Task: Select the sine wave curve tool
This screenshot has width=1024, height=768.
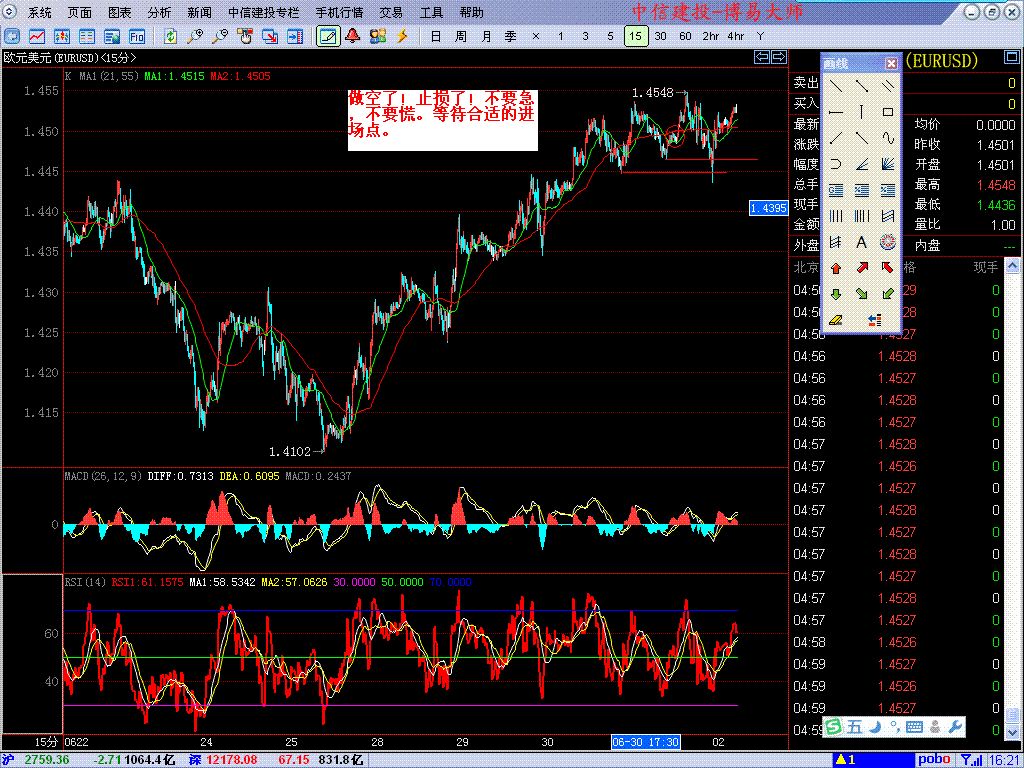Action: [888, 138]
